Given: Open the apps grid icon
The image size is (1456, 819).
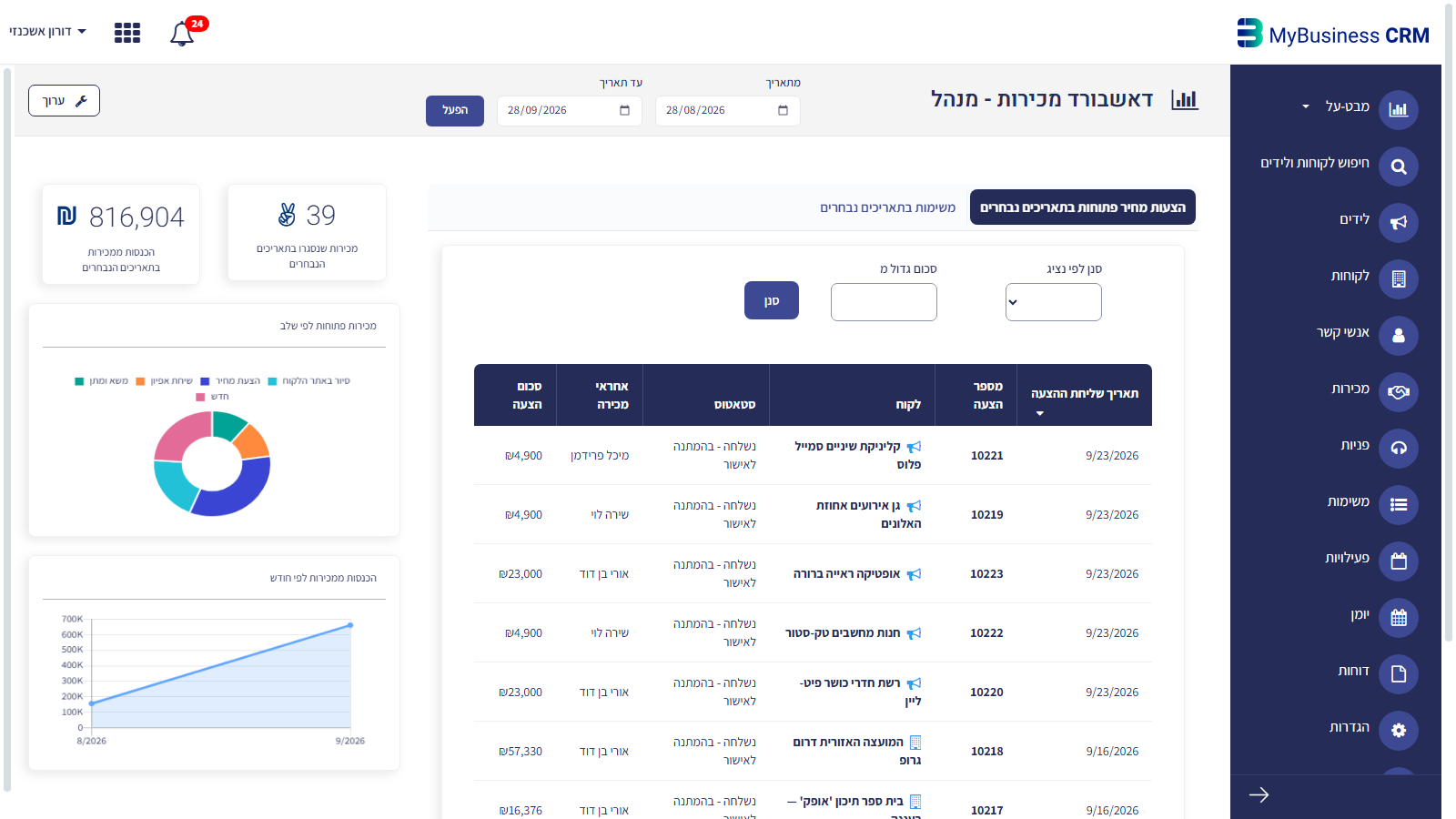Looking at the screenshot, I should (127, 33).
